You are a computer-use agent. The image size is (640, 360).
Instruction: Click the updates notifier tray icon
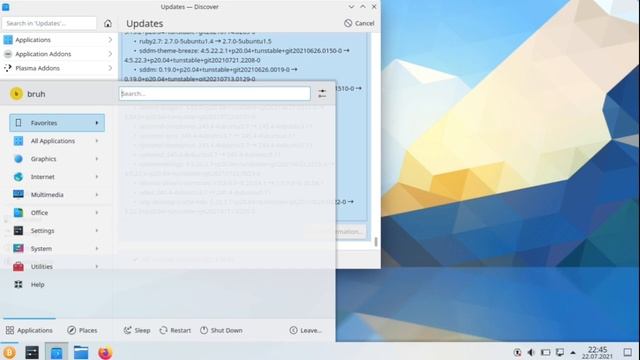click(x=517, y=352)
